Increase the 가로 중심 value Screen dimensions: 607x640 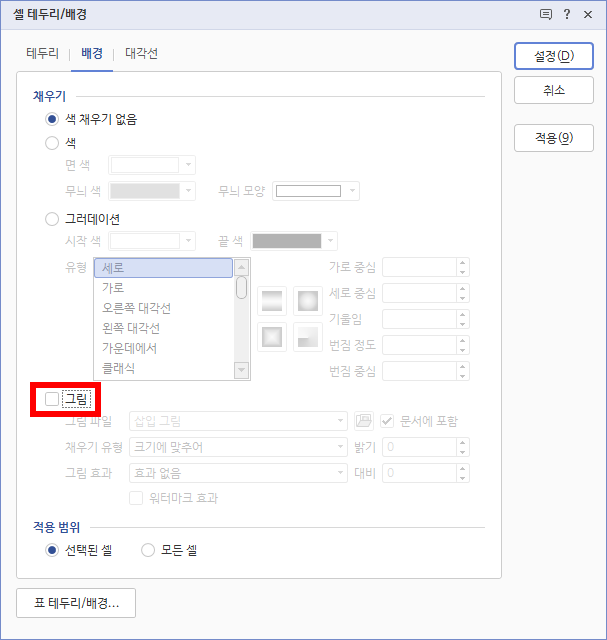click(x=462, y=263)
